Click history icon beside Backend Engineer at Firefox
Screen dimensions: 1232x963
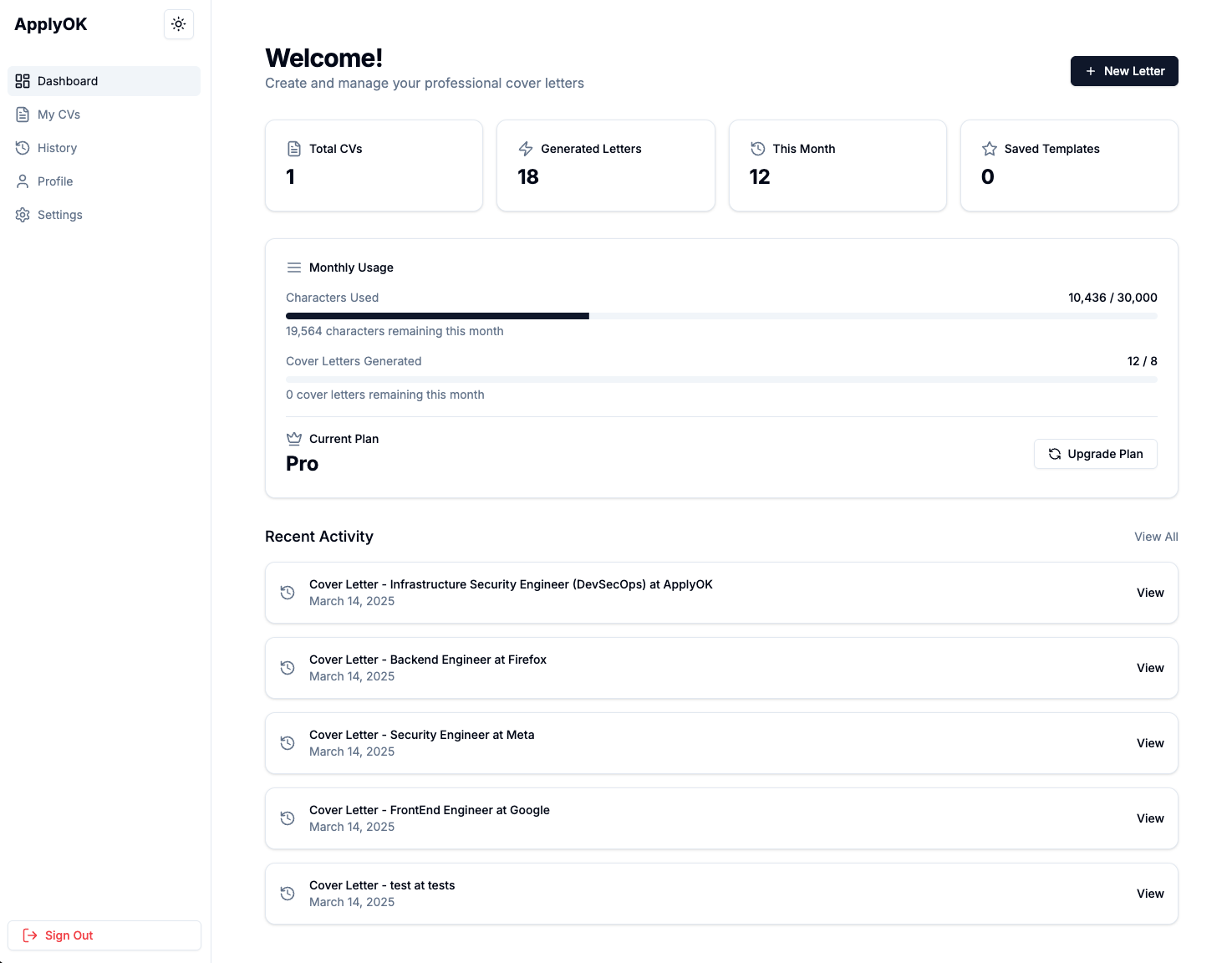pos(288,668)
